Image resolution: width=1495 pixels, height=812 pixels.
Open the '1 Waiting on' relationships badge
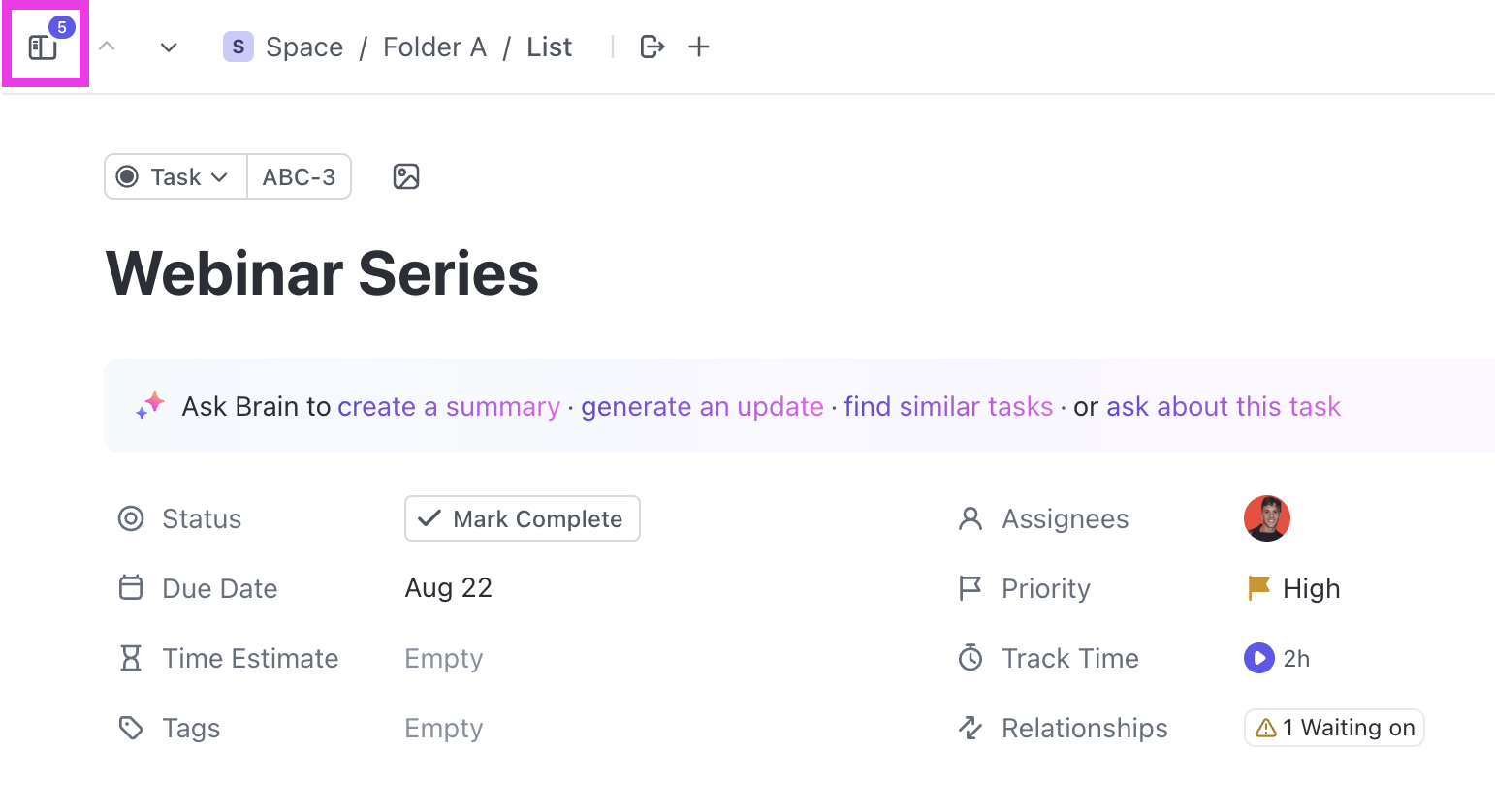(x=1334, y=728)
